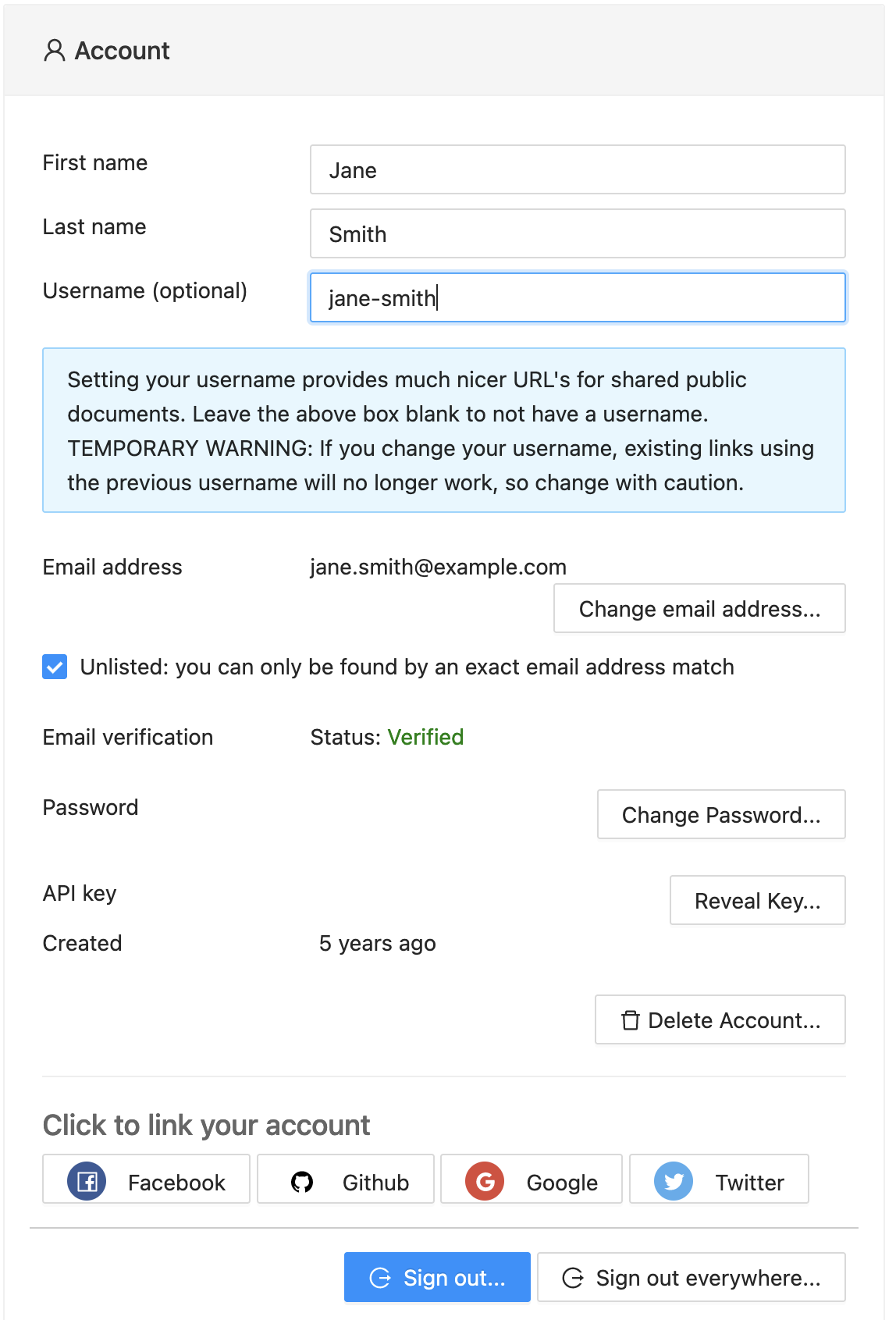
Task: Click the blue Sign out button
Action: tap(437, 1278)
